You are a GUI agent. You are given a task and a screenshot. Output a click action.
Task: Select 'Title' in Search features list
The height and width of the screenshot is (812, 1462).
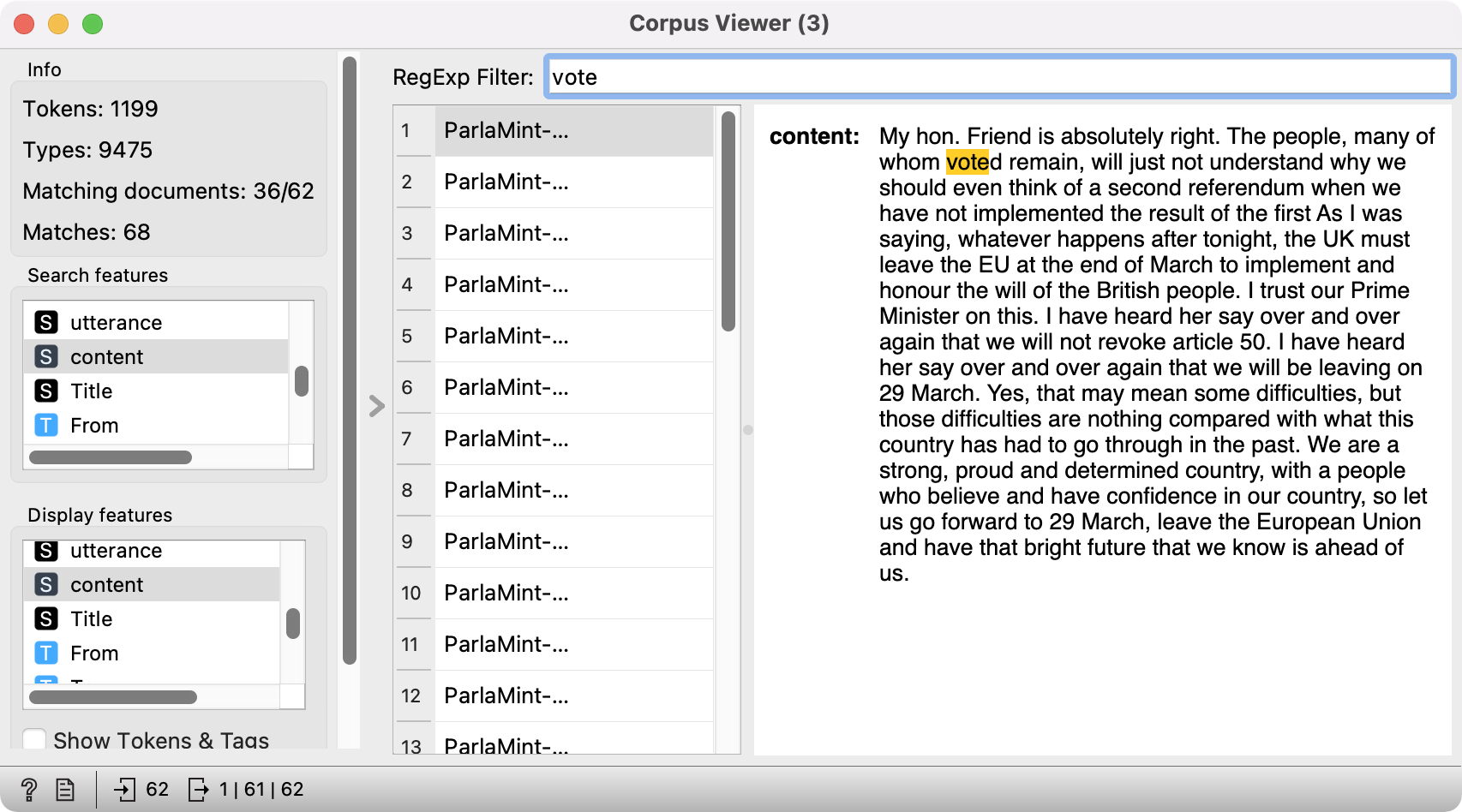tap(92, 391)
